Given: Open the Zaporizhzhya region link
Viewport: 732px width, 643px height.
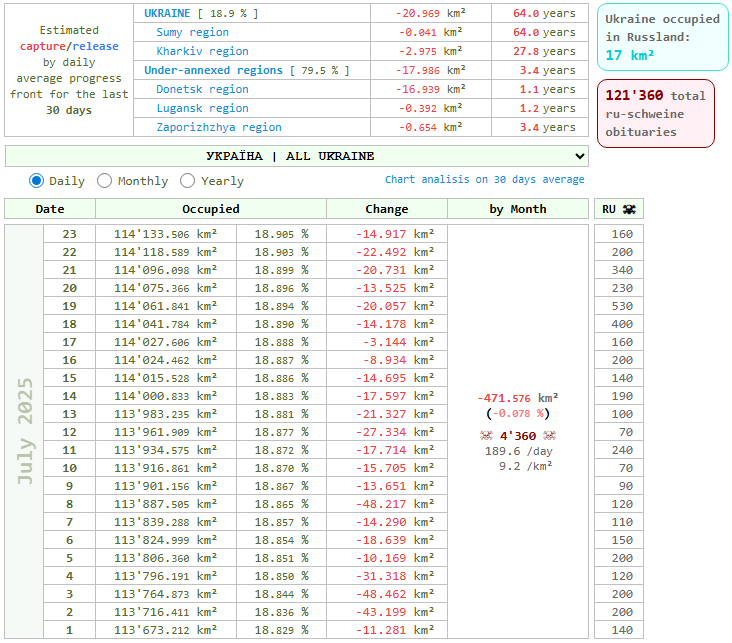Looking at the screenshot, I should tap(218, 127).
